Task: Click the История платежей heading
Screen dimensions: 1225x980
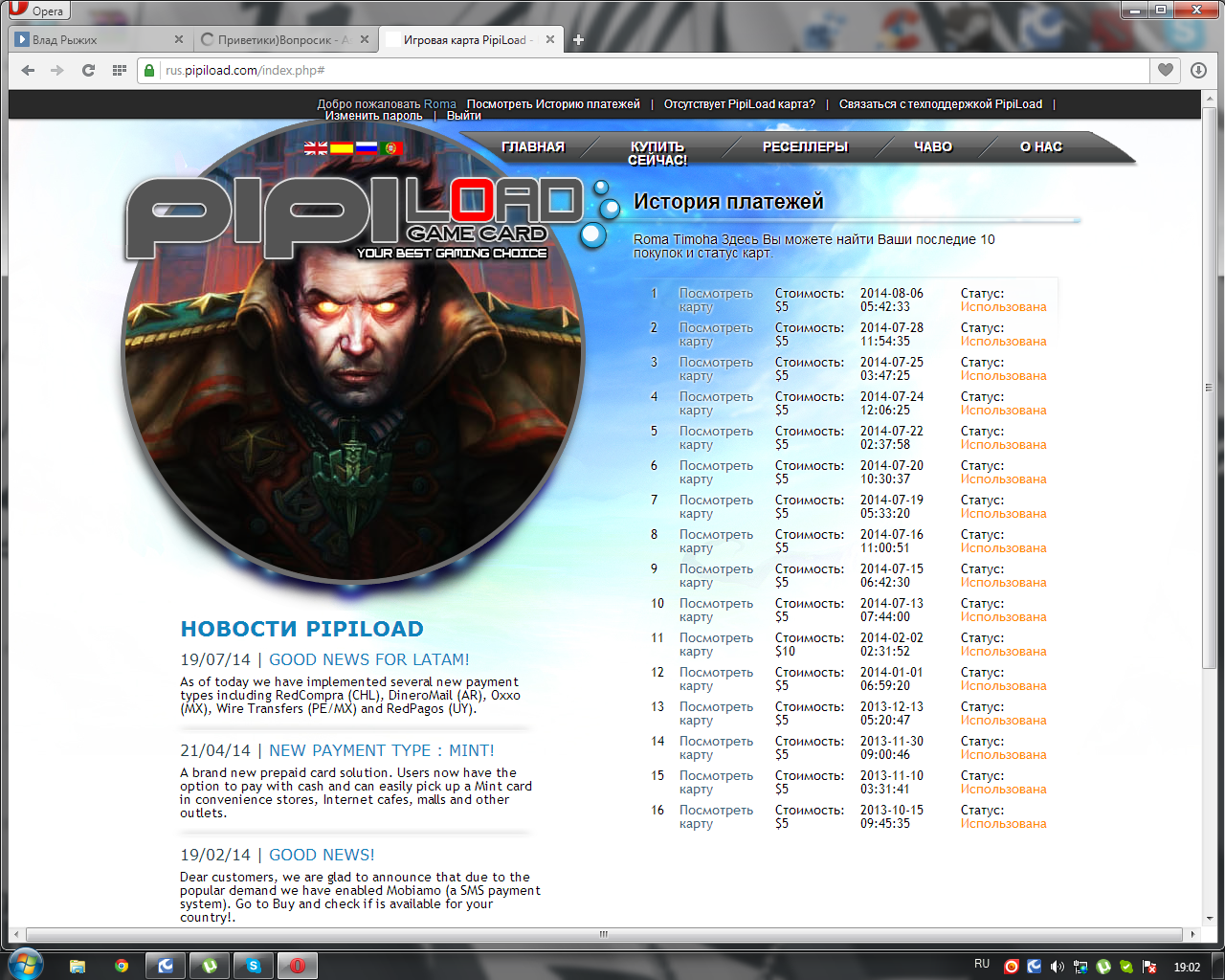Action: click(728, 202)
